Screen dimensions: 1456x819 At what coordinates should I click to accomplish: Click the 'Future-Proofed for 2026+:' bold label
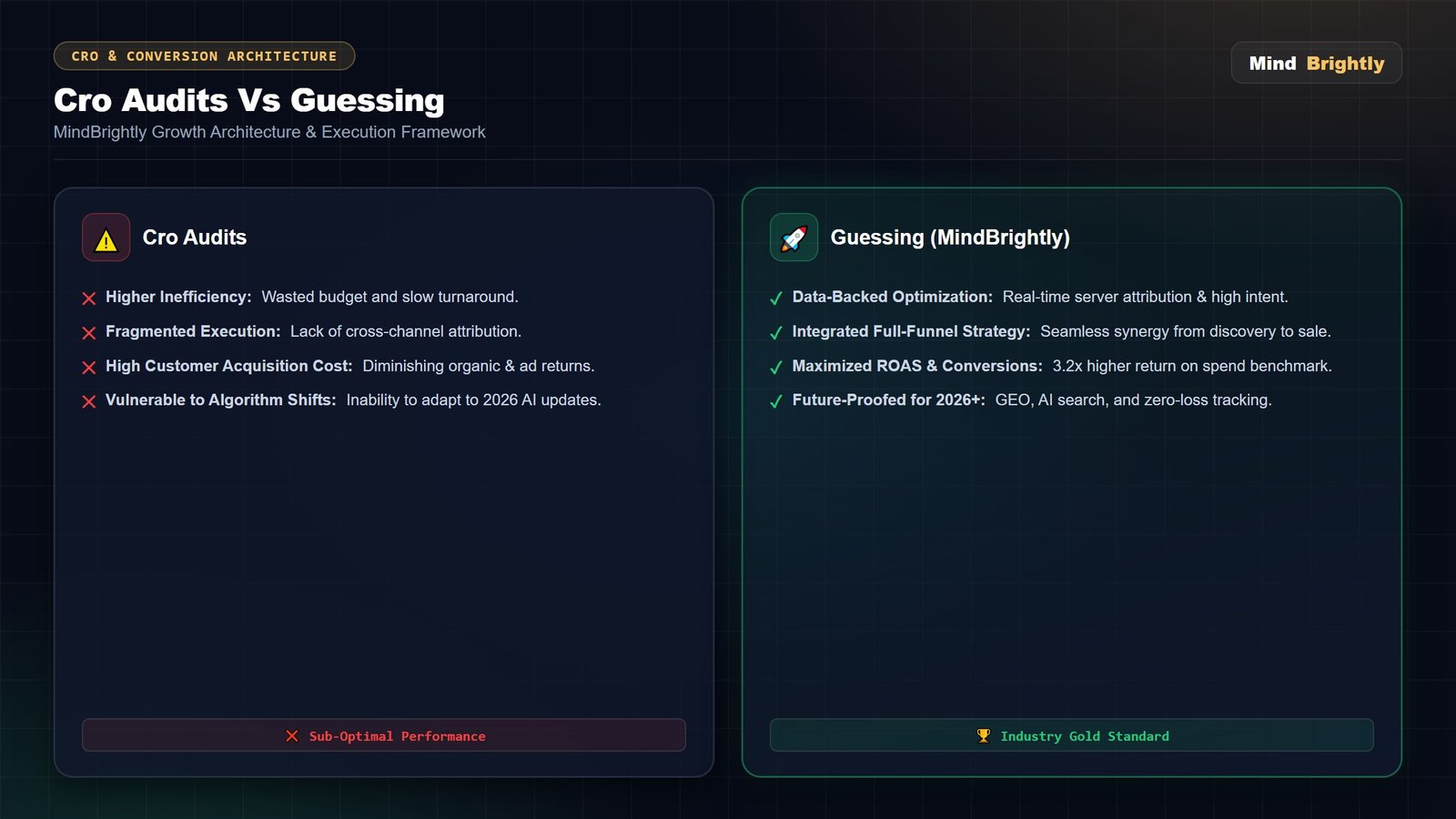pos(889,399)
